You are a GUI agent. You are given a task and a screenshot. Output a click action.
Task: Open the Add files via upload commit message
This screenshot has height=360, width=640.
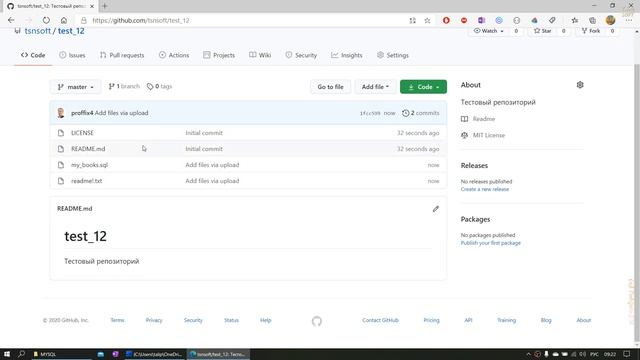(x=122, y=113)
